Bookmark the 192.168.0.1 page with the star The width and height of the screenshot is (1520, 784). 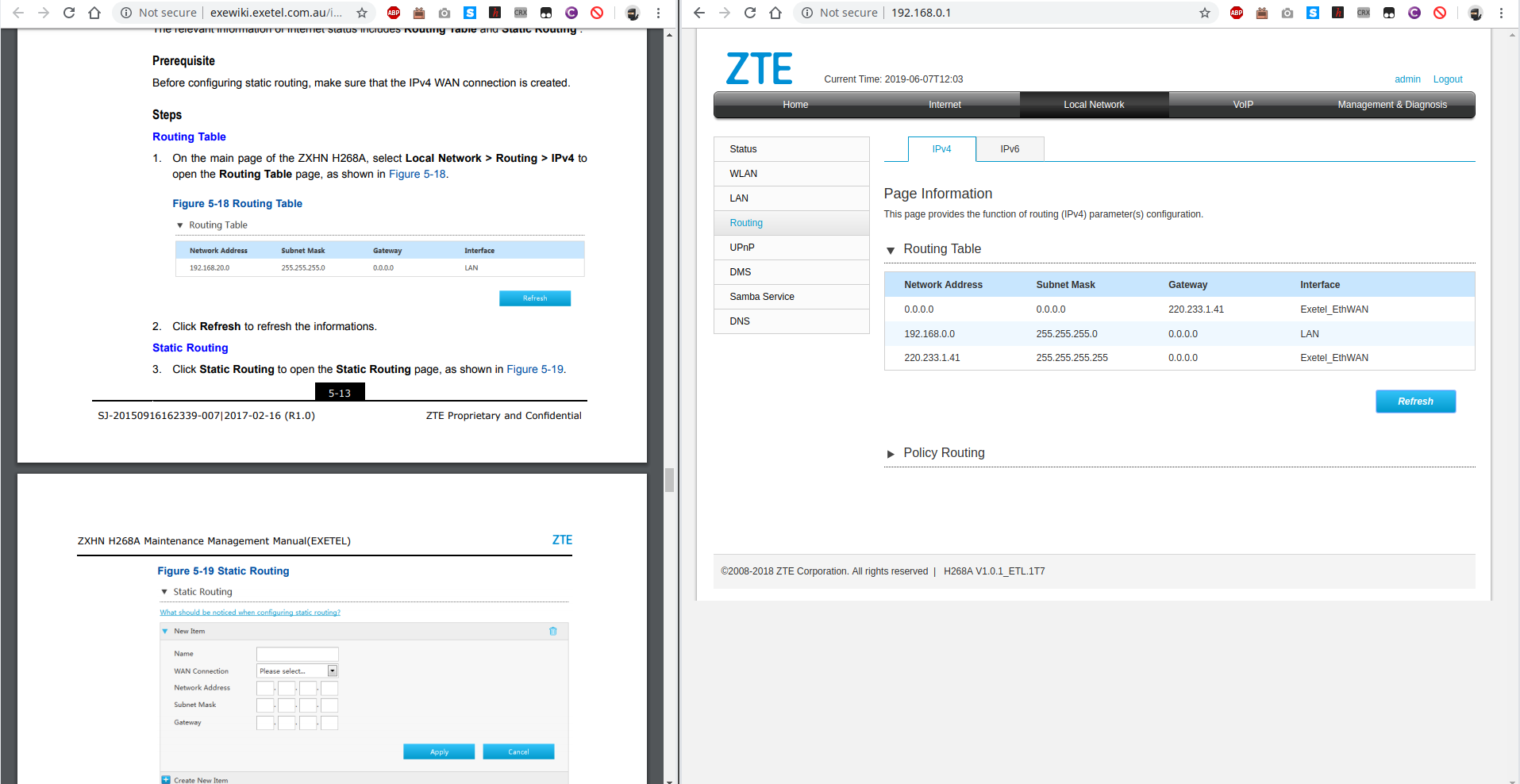pos(1205,13)
